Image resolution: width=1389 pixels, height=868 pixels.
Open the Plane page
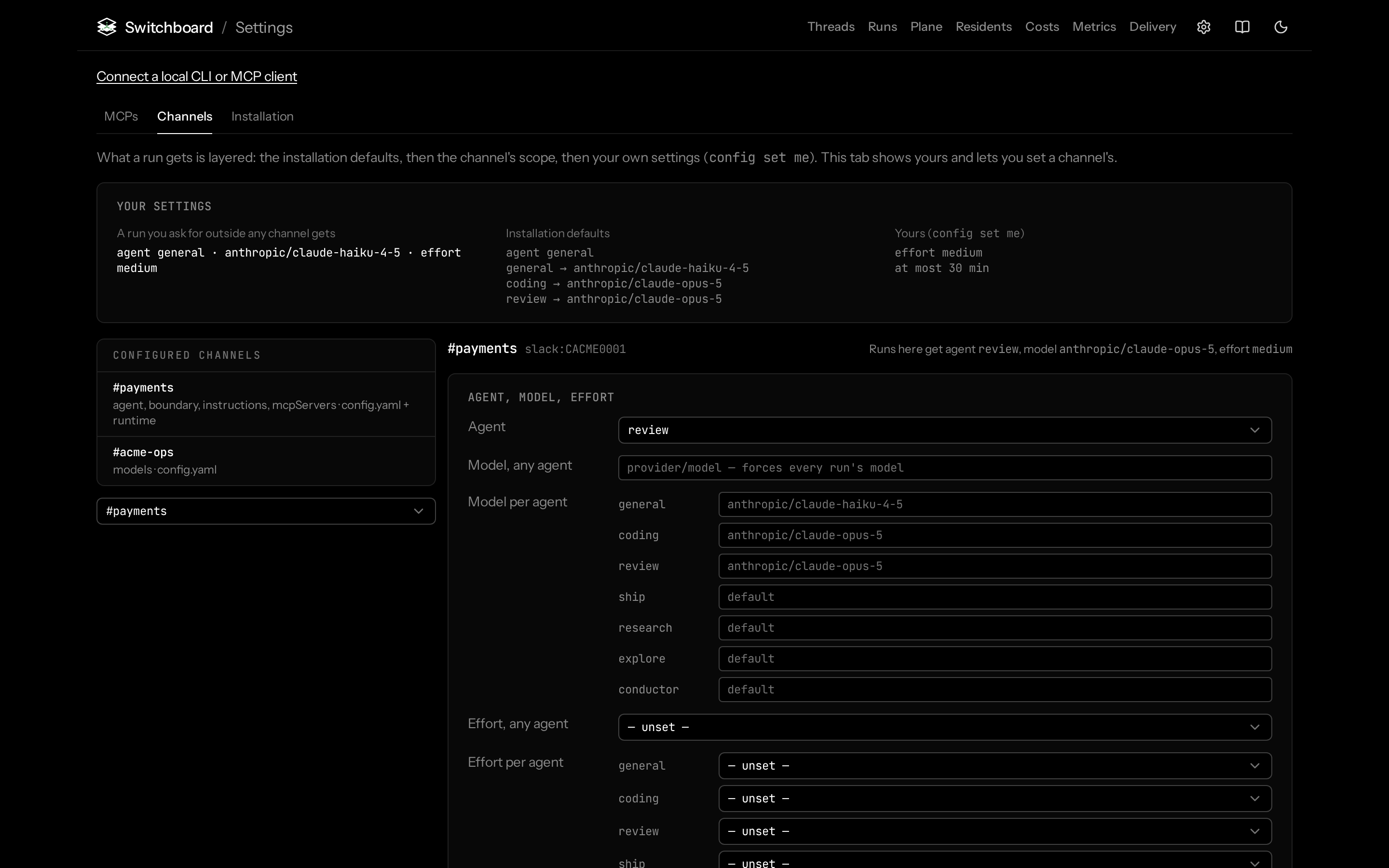[926, 27]
